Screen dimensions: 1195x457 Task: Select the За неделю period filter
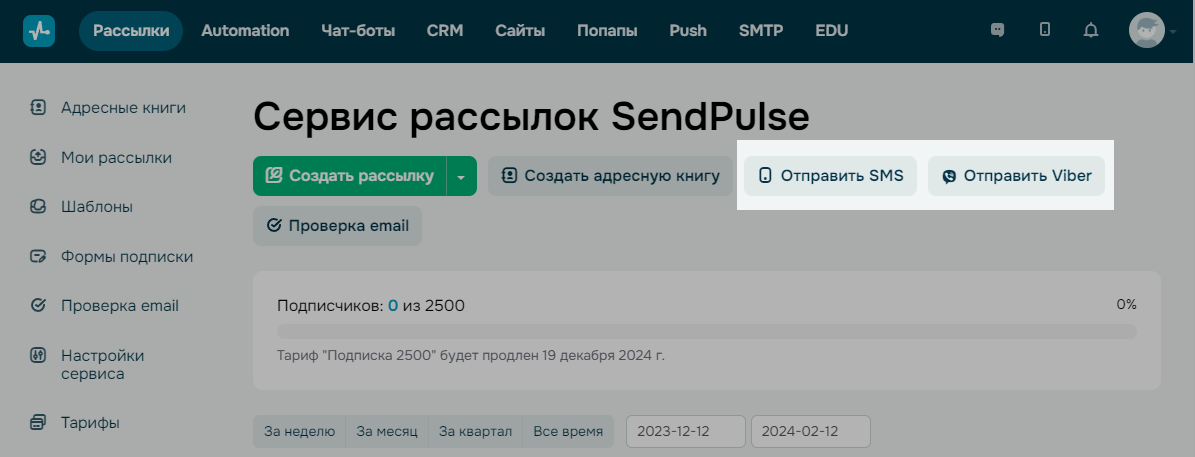300,431
